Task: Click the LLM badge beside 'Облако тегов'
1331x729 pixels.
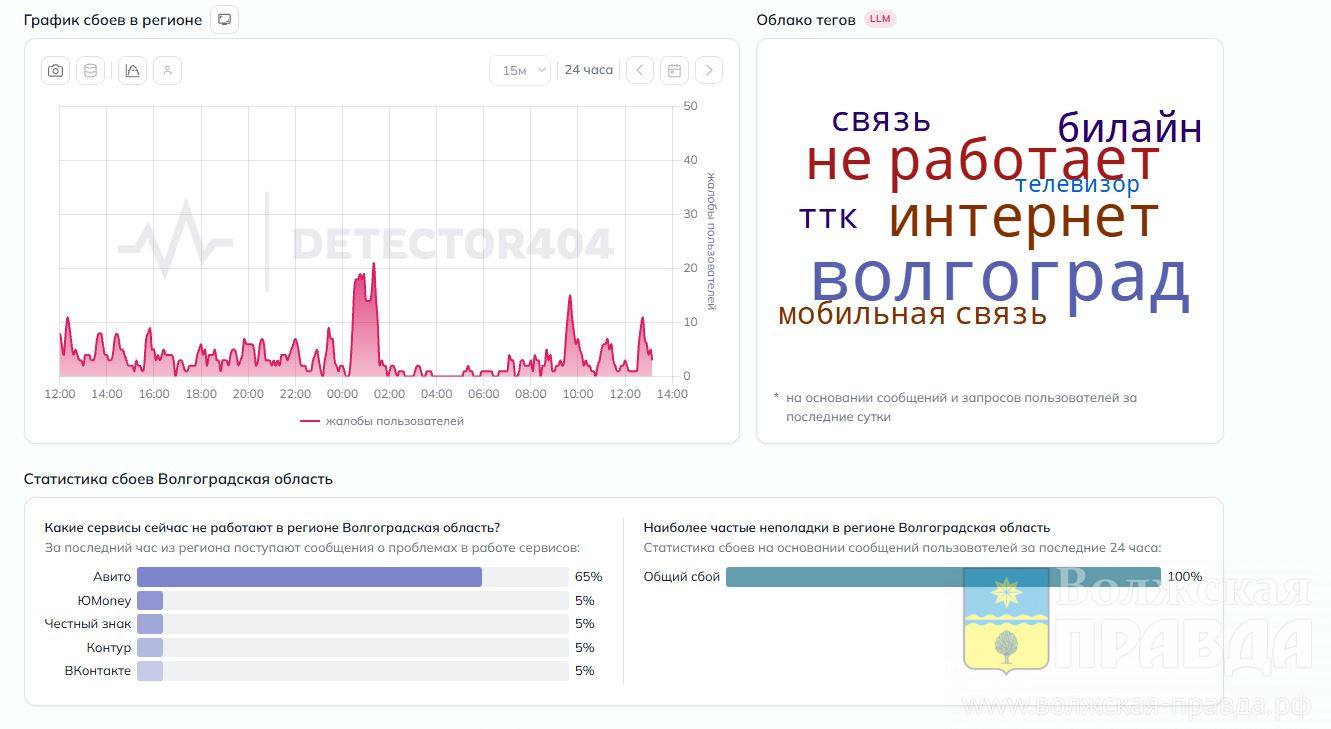Action: click(880, 19)
